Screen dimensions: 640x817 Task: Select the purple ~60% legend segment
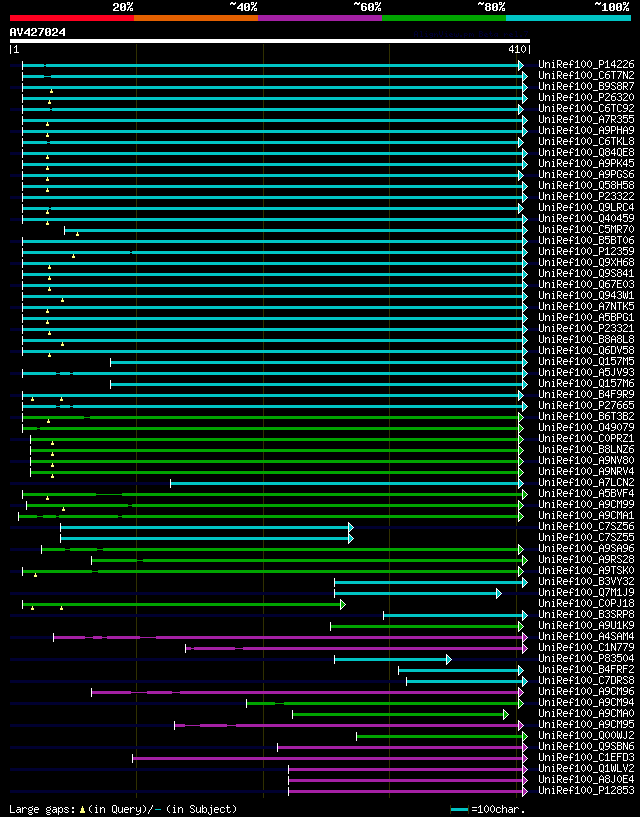click(x=320, y=18)
